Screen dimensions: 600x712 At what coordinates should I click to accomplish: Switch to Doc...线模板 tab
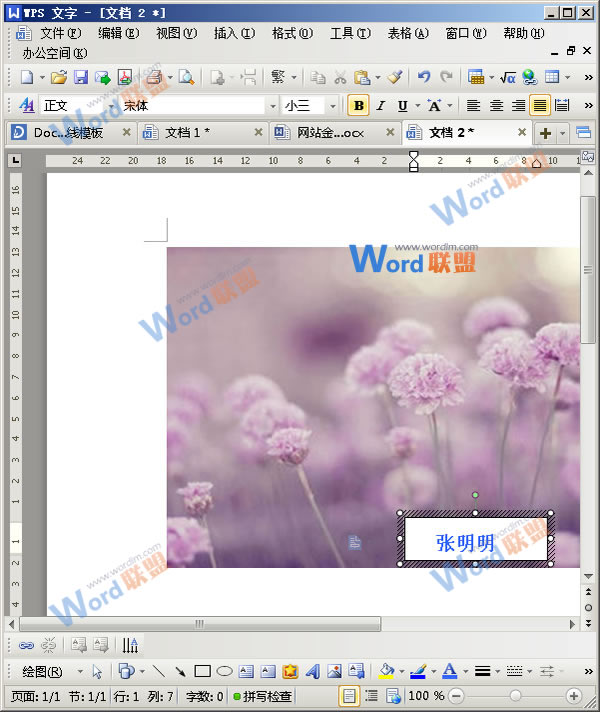click(71, 133)
